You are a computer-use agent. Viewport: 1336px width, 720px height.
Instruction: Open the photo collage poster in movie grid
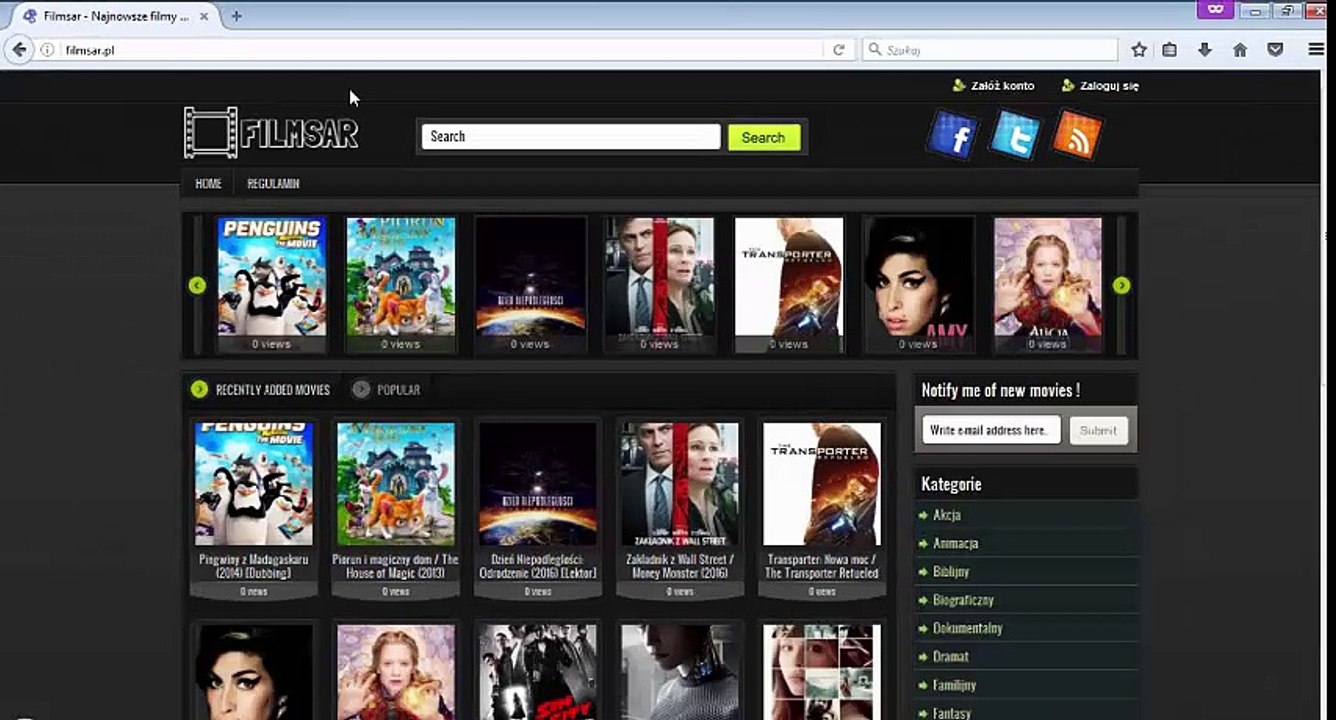tap(822, 672)
